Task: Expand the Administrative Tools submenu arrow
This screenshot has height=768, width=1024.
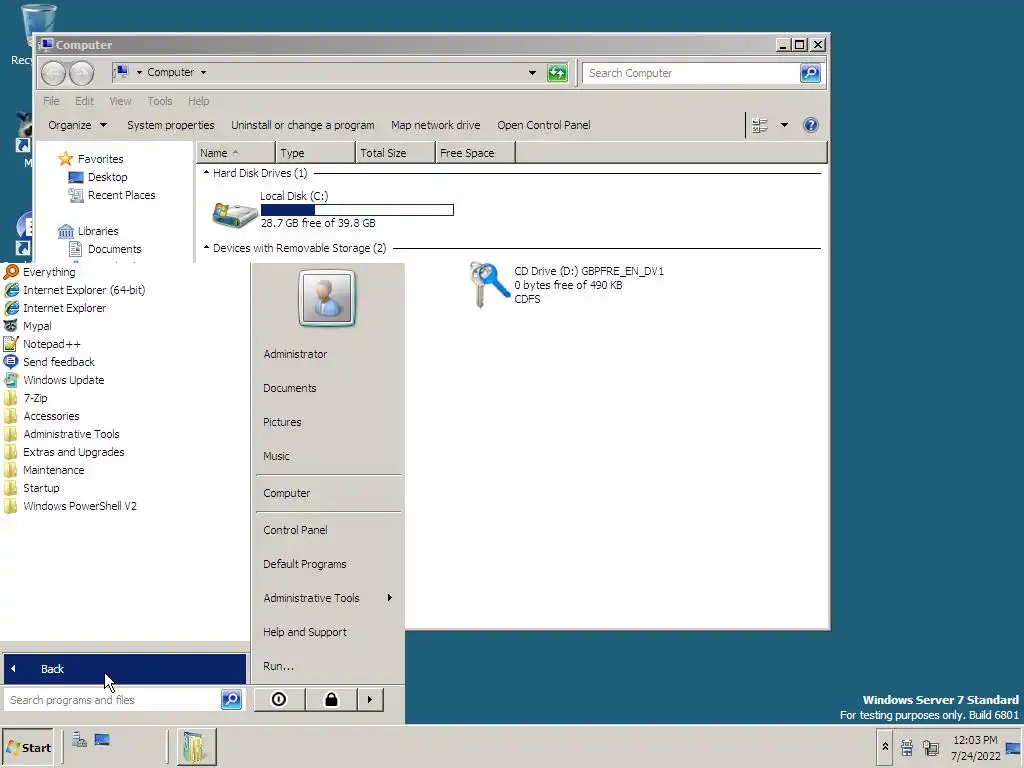Action: [x=390, y=598]
